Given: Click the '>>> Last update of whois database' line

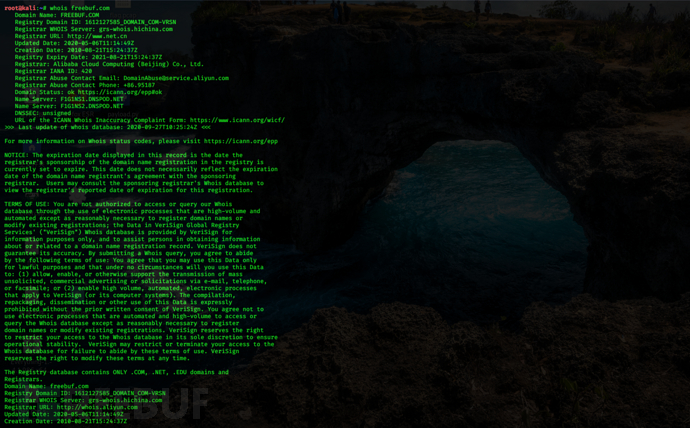Looking at the screenshot, I should tap(107, 127).
